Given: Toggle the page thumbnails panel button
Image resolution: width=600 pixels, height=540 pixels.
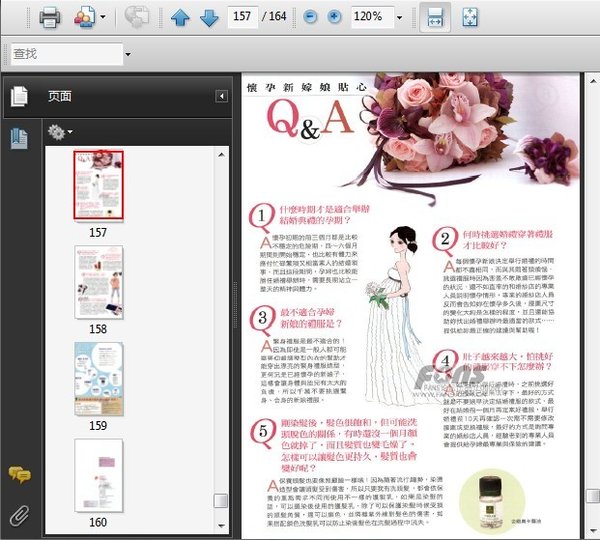Looking at the screenshot, I should 18,139.
